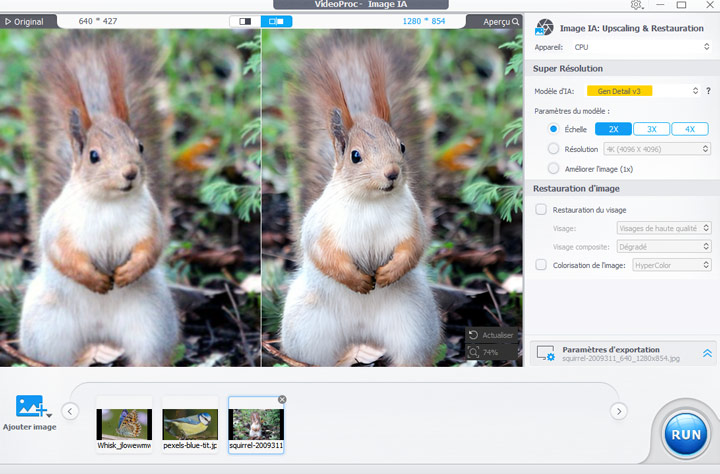Open the 4K (4096 X 4096) resolution dropdown
This screenshot has width=720, height=474.
[657, 149]
